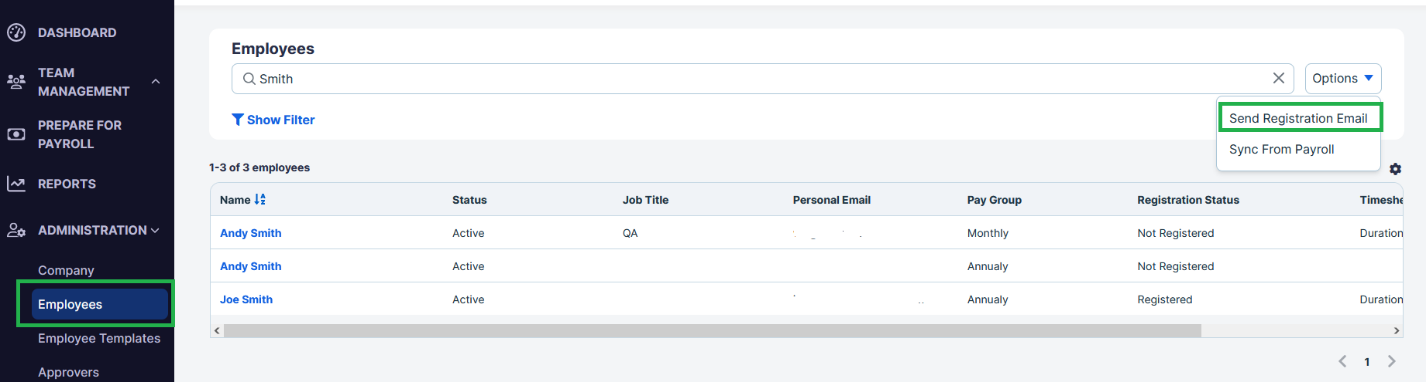The image size is (1426, 382).
Task: Choose Sync From Payroll menu option
Action: click(x=1282, y=149)
